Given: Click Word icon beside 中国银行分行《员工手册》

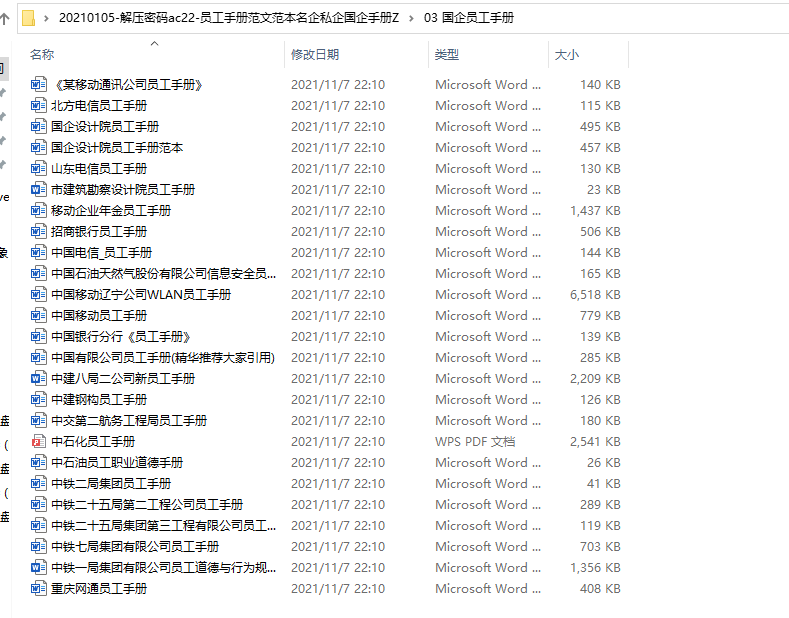Looking at the screenshot, I should (39, 336).
